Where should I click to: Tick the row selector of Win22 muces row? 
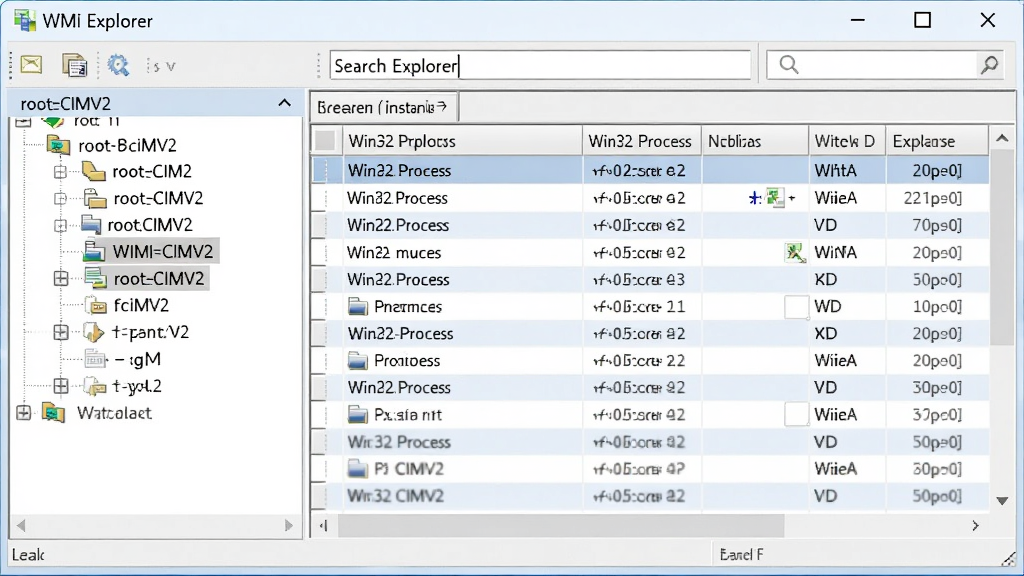coord(319,253)
